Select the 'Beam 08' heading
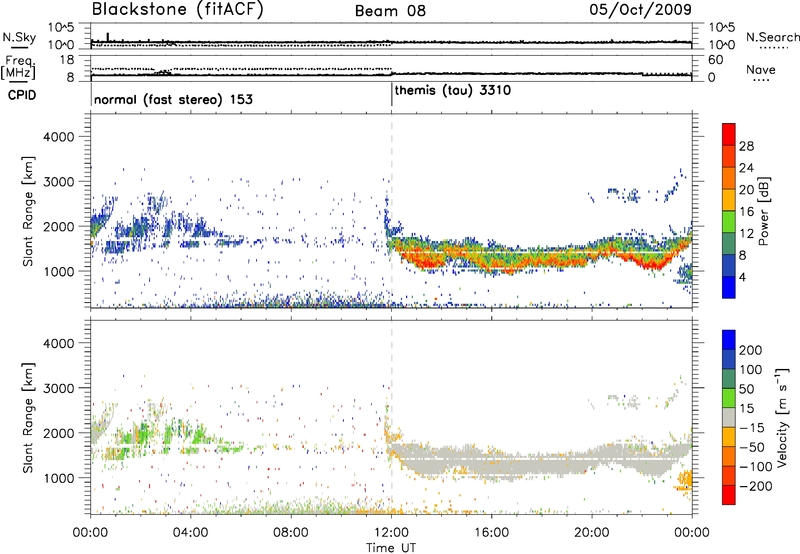The height and width of the screenshot is (554, 800). [x=390, y=11]
